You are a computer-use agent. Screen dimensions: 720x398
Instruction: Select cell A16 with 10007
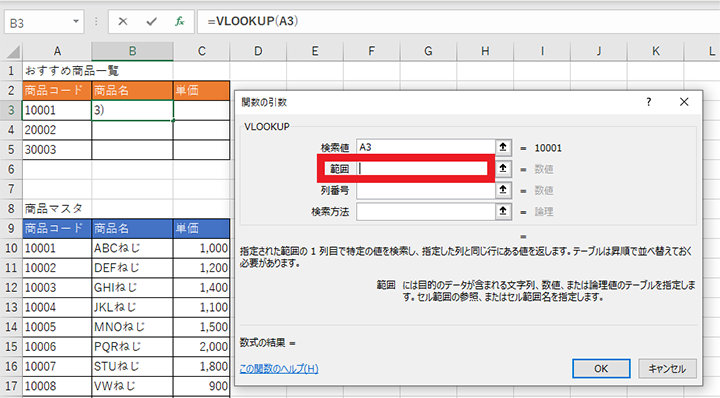[x=57, y=366]
